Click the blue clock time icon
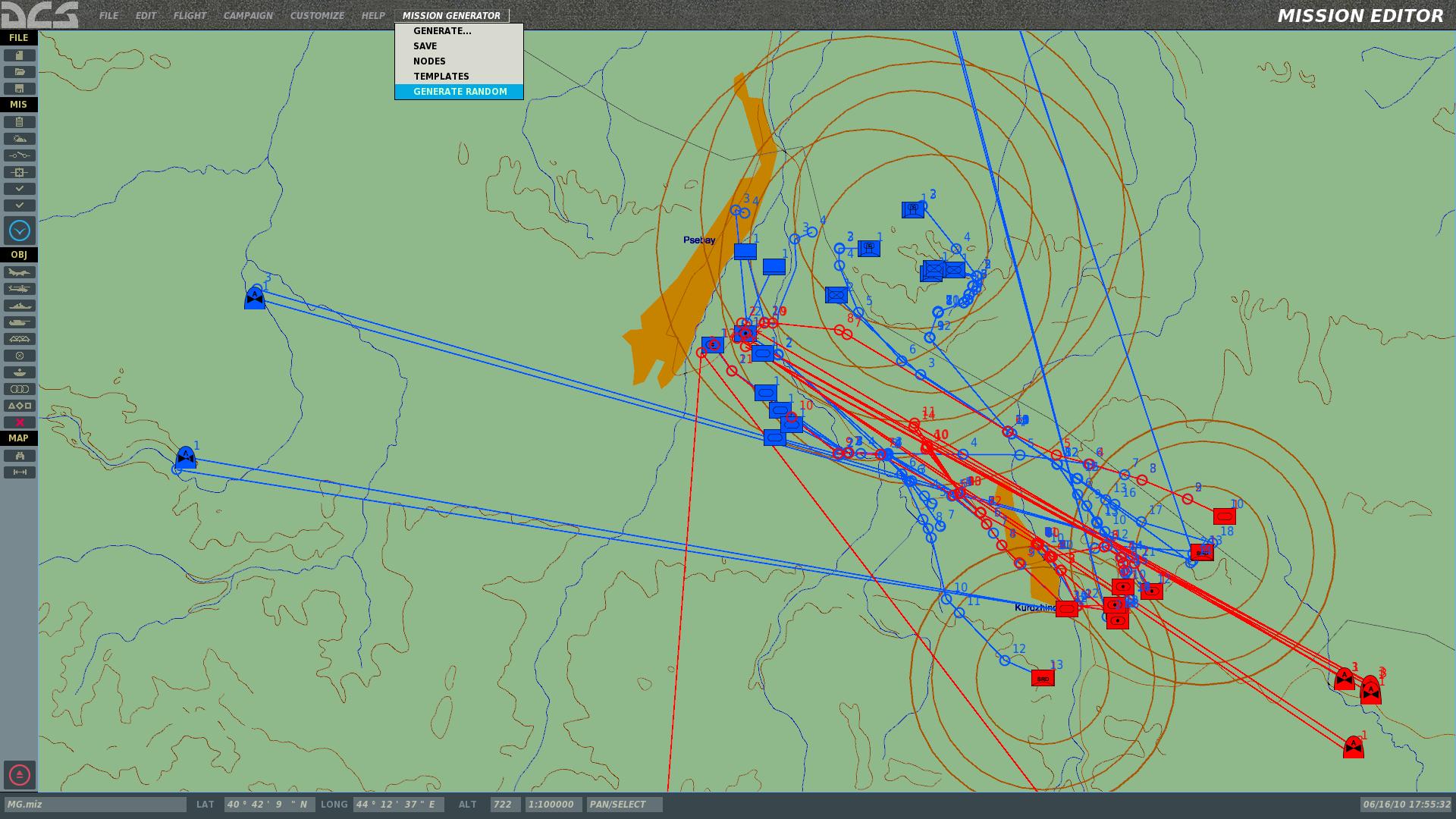1456x819 pixels. click(20, 231)
